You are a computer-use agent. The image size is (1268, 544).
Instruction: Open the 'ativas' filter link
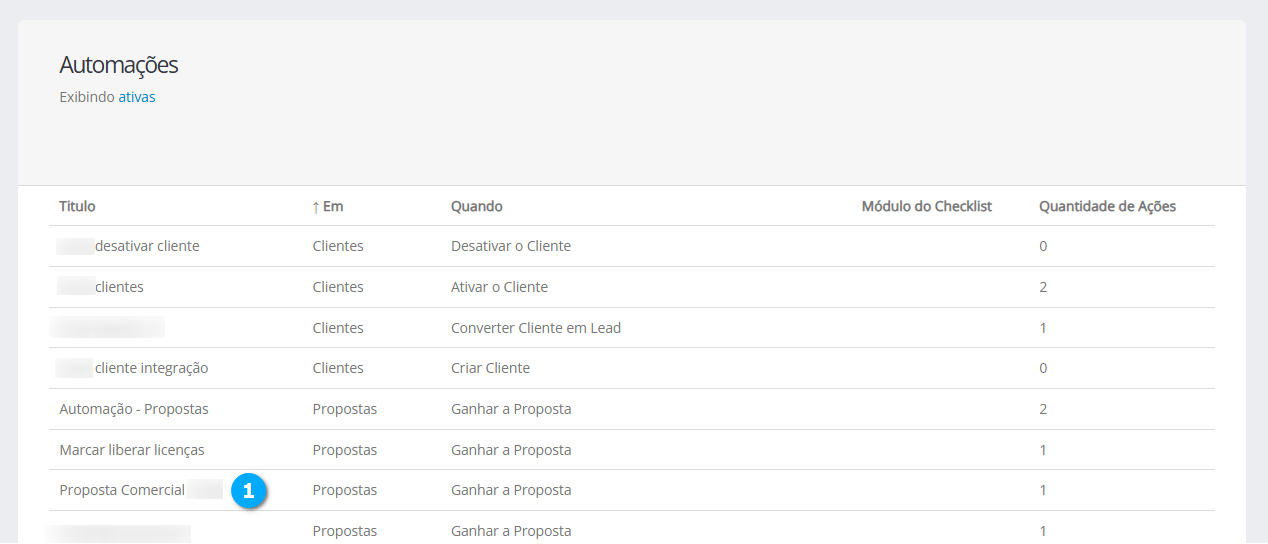[x=137, y=97]
